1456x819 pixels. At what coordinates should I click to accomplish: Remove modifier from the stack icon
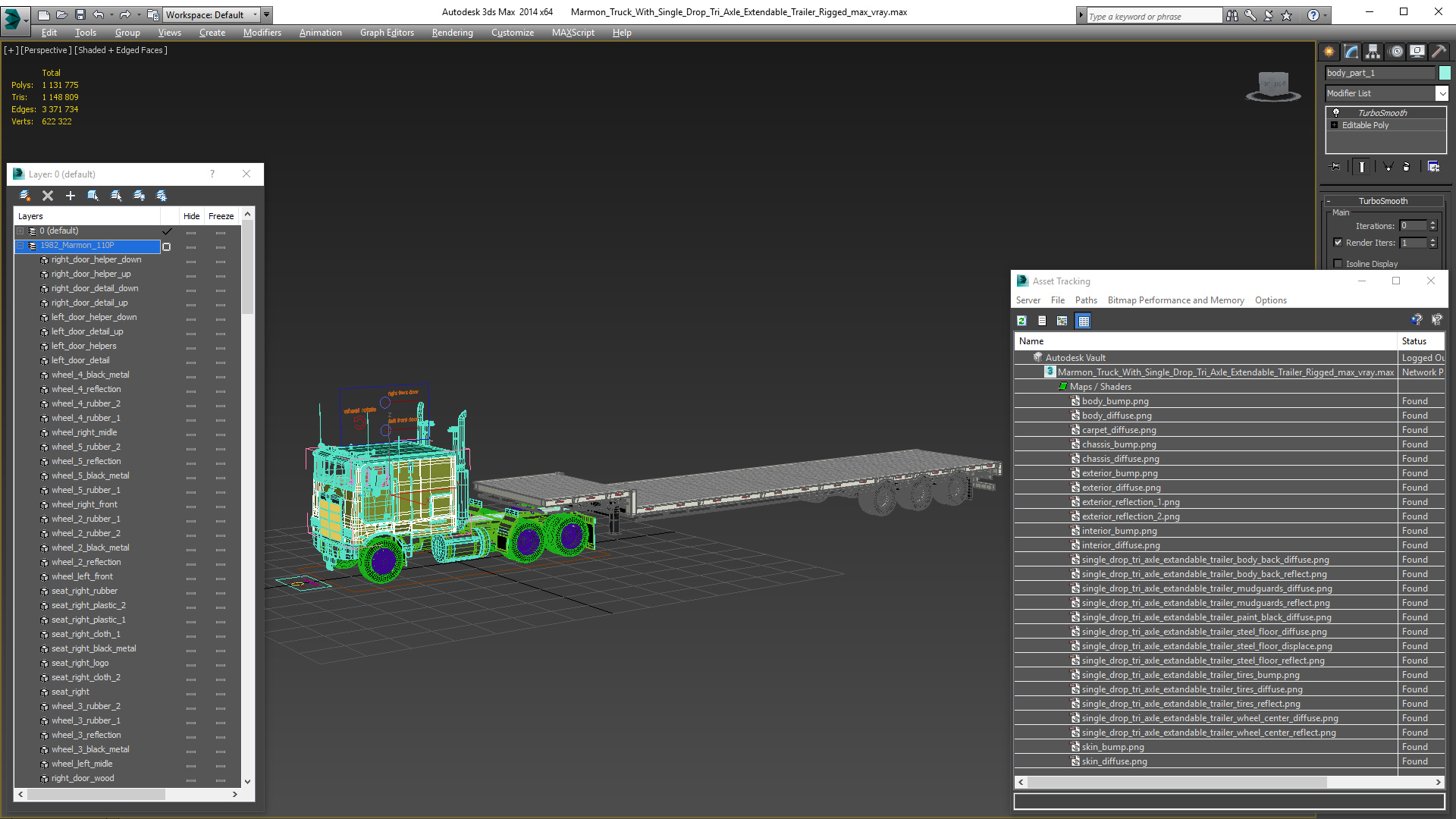click(1407, 167)
